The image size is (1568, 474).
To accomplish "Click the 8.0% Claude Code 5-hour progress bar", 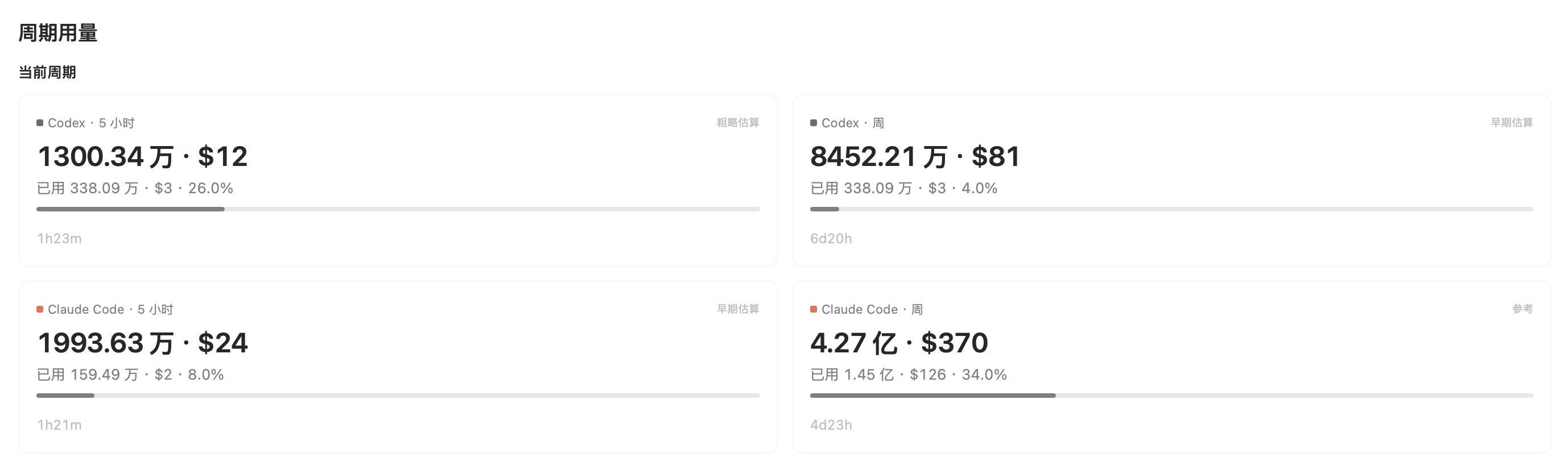I will point(398,396).
